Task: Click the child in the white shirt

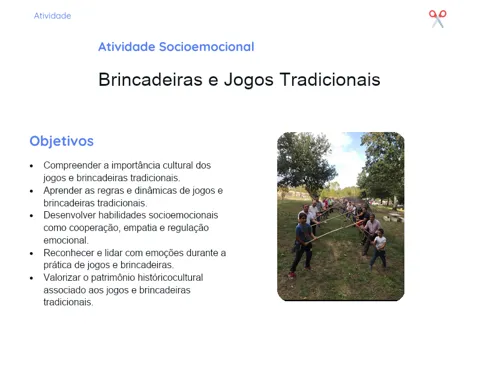Action: pos(379,249)
